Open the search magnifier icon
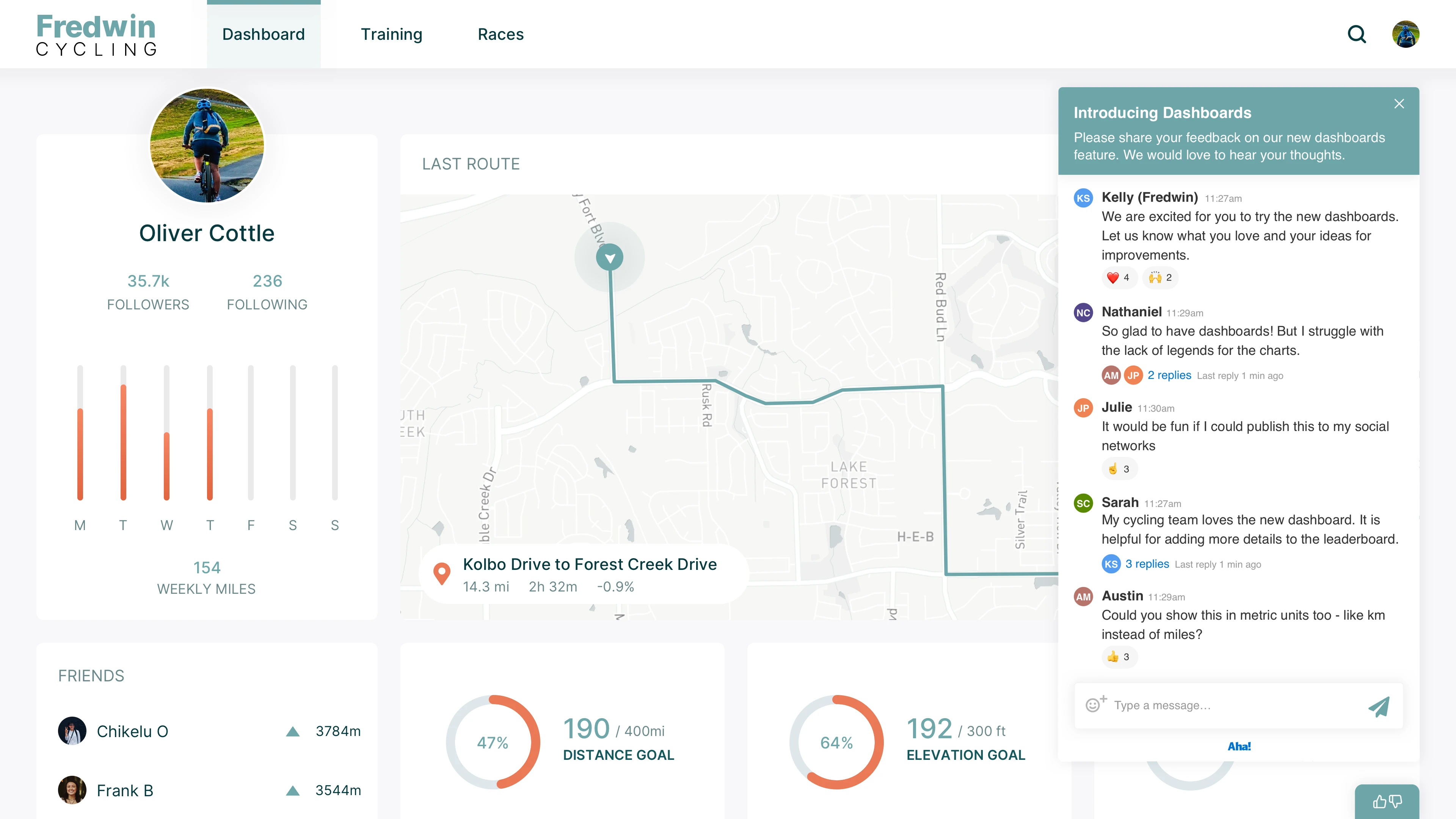This screenshot has height=819, width=1456. [x=1357, y=35]
